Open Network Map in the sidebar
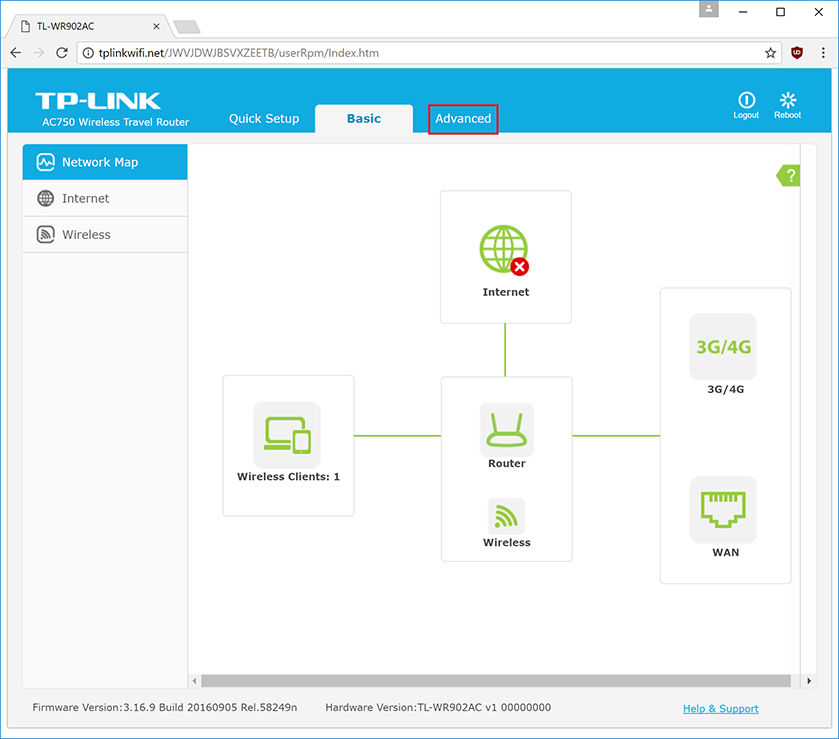839x739 pixels. 105,162
